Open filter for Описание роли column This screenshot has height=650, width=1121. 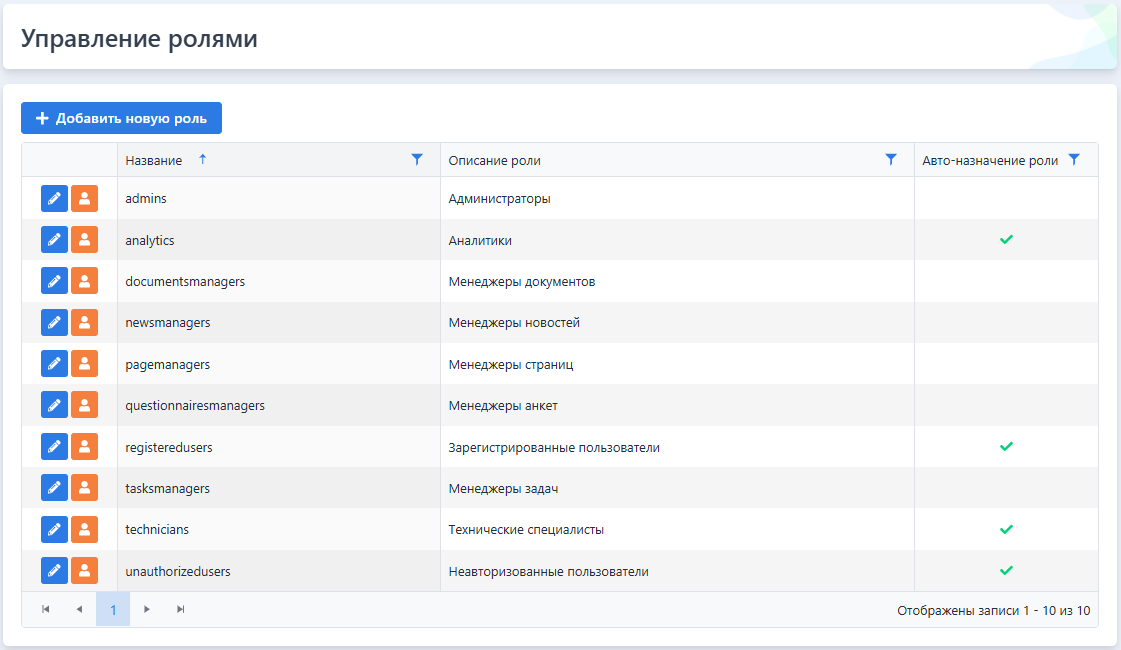coord(891,160)
